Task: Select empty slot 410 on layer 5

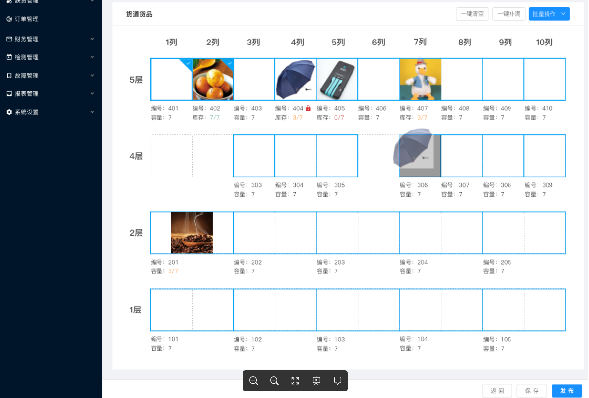Action: 545,79
